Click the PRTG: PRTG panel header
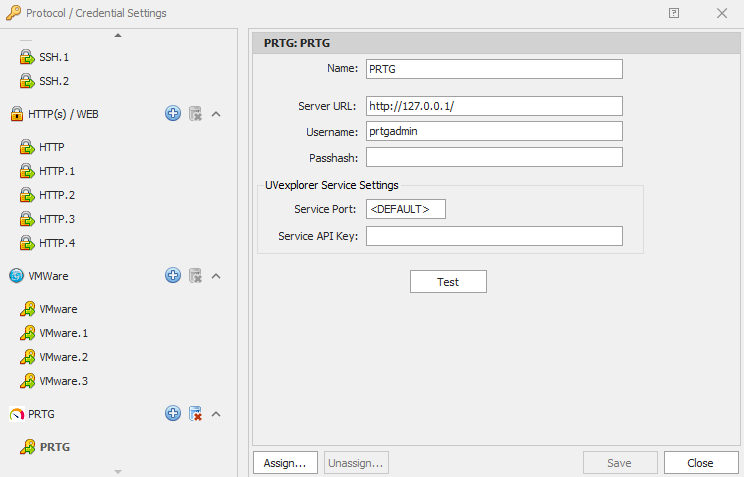The image size is (744, 477). pyautogui.click(x=496, y=43)
